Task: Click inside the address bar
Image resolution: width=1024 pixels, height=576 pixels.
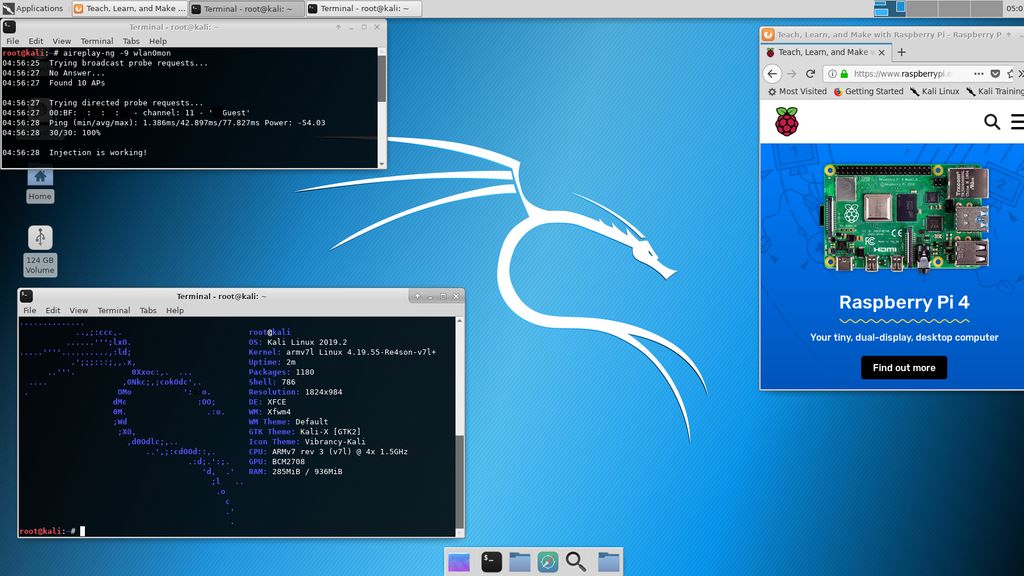Action: [890, 73]
